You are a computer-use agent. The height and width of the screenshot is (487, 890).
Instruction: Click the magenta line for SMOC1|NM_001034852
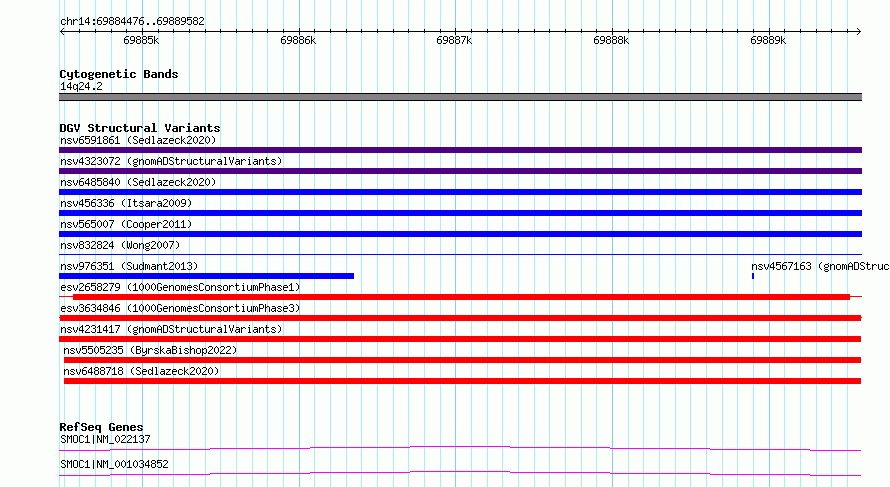460,473
